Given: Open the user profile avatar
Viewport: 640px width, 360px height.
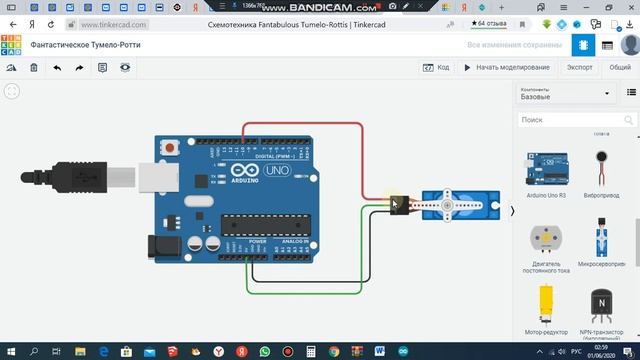Looking at the screenshot, I should [x=630, y=45].
